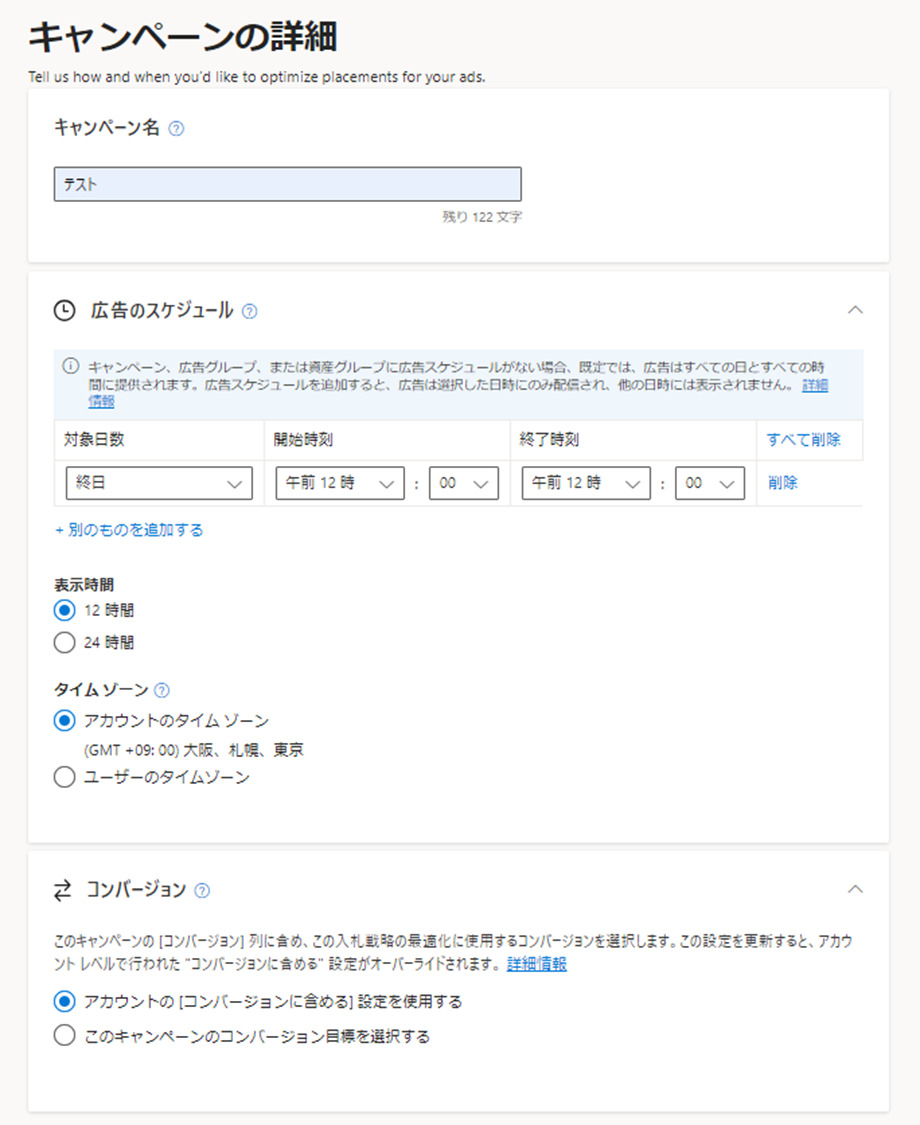The image size is (920, 1125).
Task: Select the 12 時間 display option
Action: pos(65,610)
